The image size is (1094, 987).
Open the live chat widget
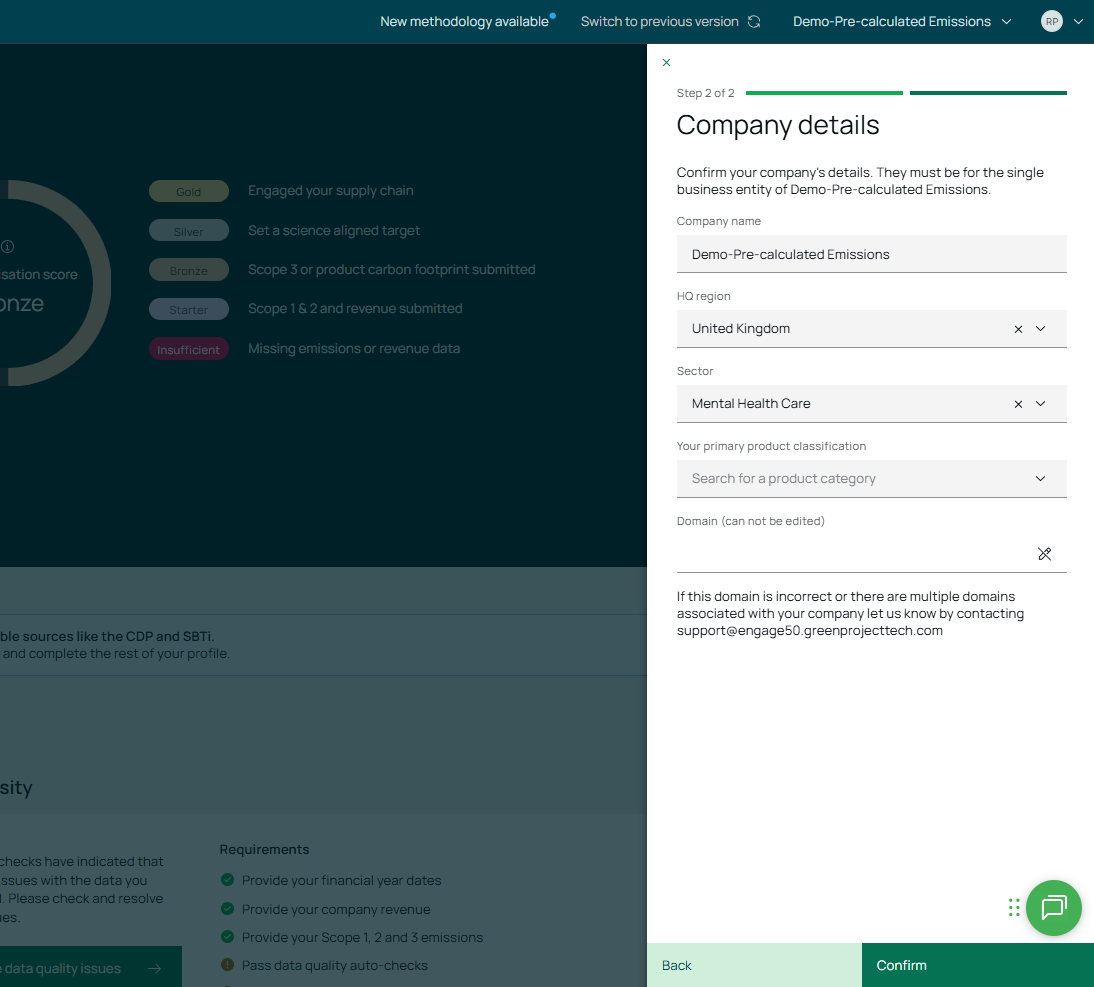(x=1053, y=907)
